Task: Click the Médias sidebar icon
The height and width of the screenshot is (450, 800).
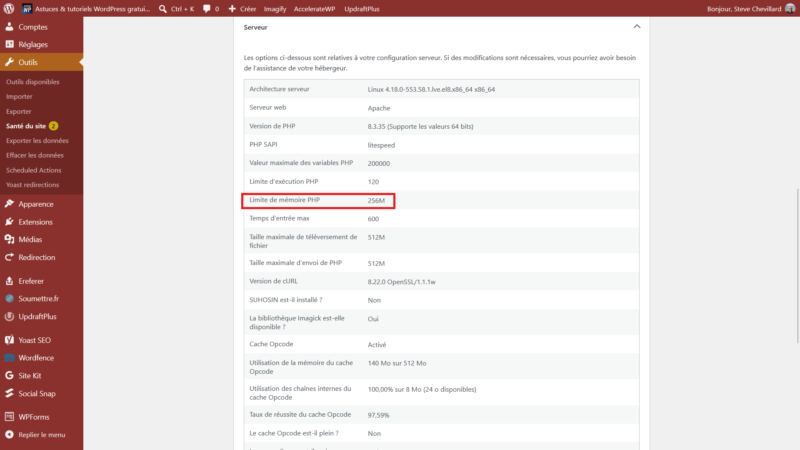Action: tap(9, 239)
